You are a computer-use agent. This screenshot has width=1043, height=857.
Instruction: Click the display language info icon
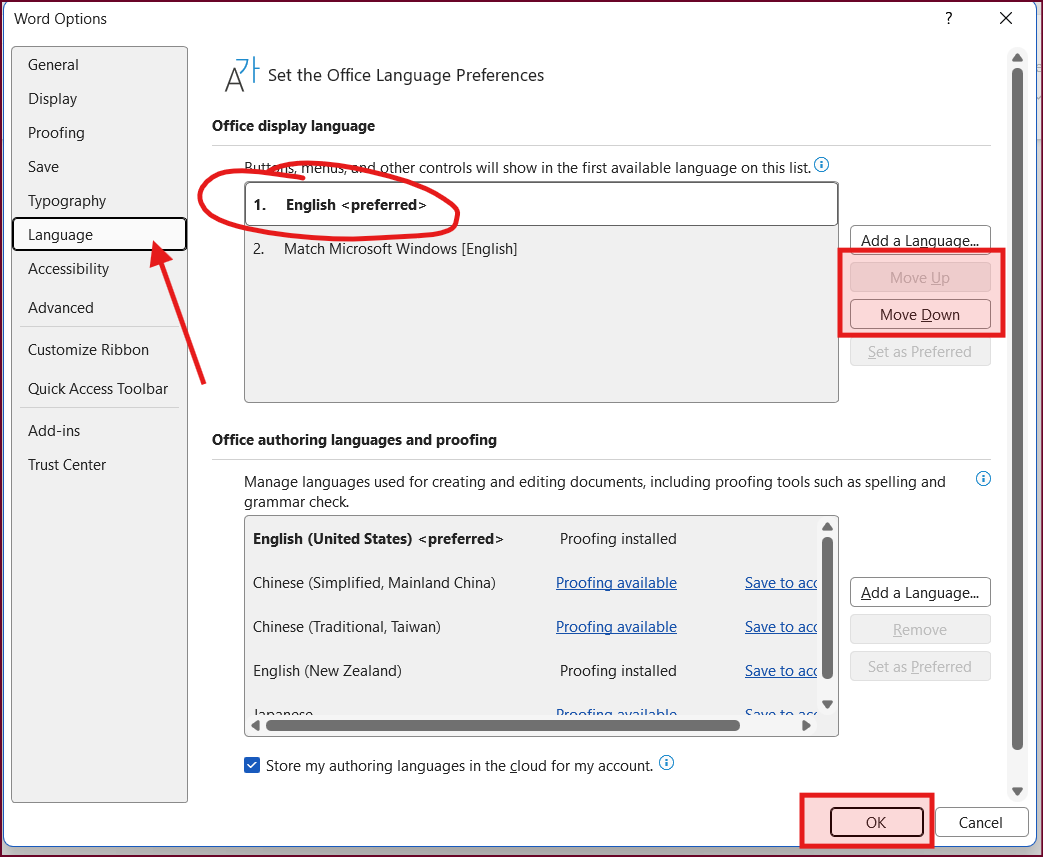(821, 164)
